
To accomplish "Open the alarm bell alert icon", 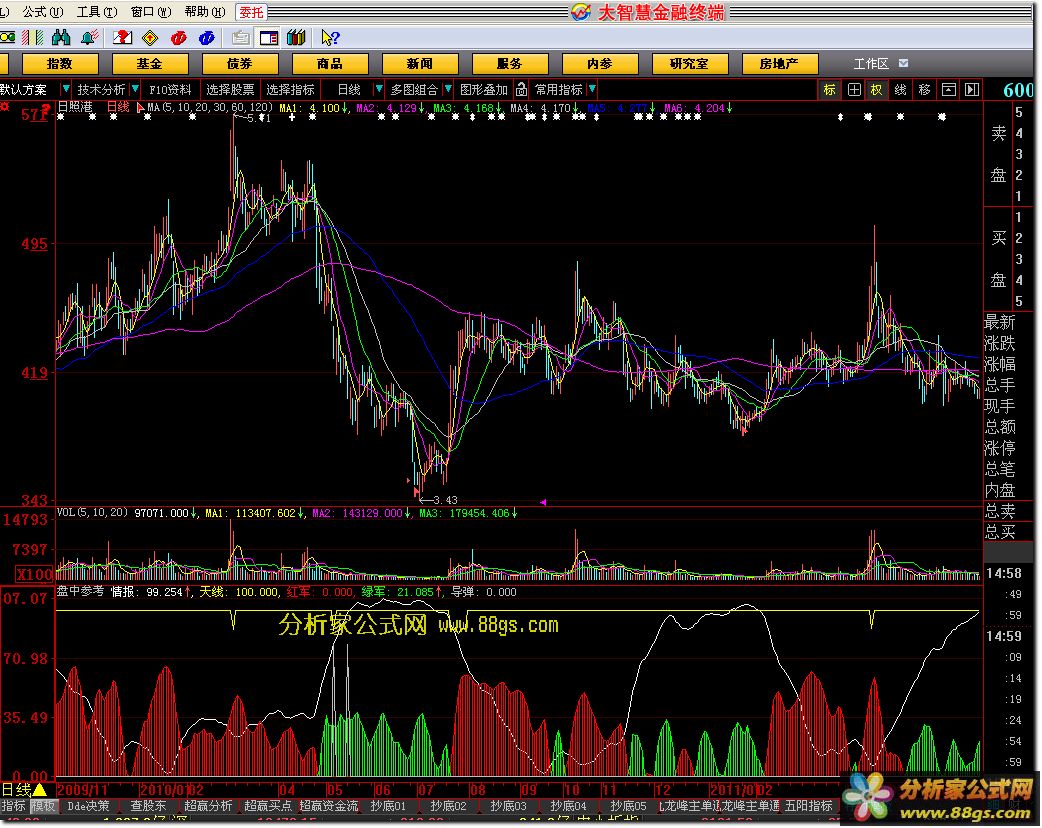I will tap(89, 37).
